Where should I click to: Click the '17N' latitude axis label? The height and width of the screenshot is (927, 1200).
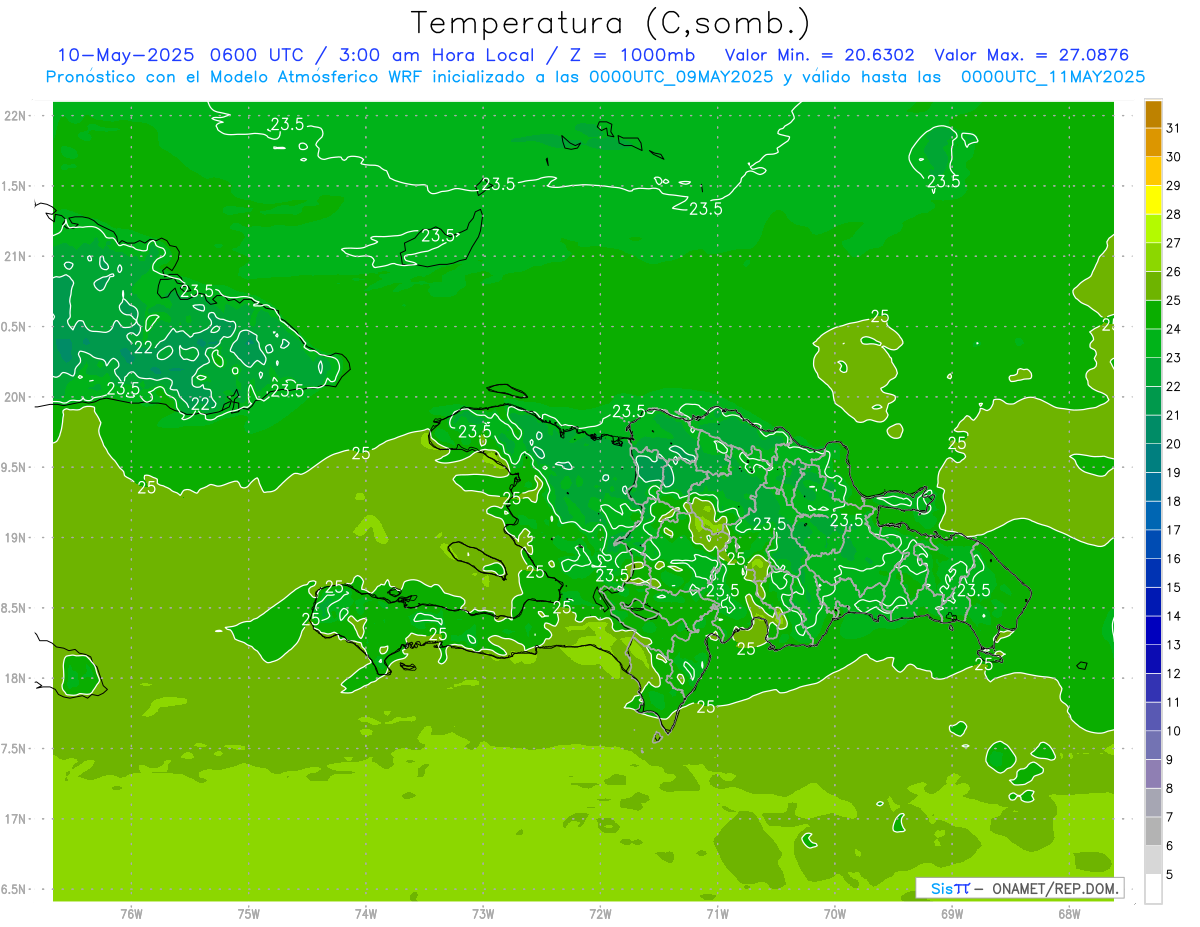coord(16,819)
